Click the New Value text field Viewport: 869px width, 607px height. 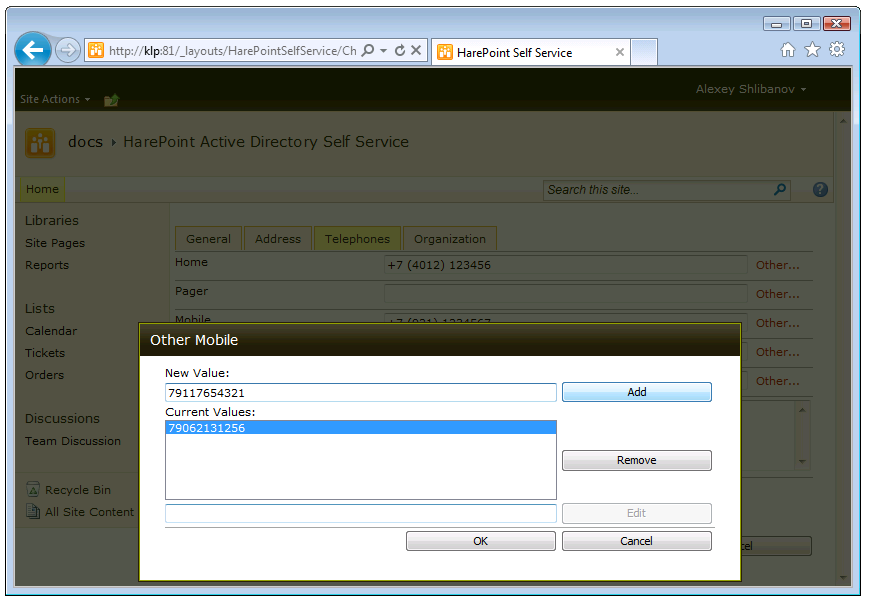click(360, 393)
